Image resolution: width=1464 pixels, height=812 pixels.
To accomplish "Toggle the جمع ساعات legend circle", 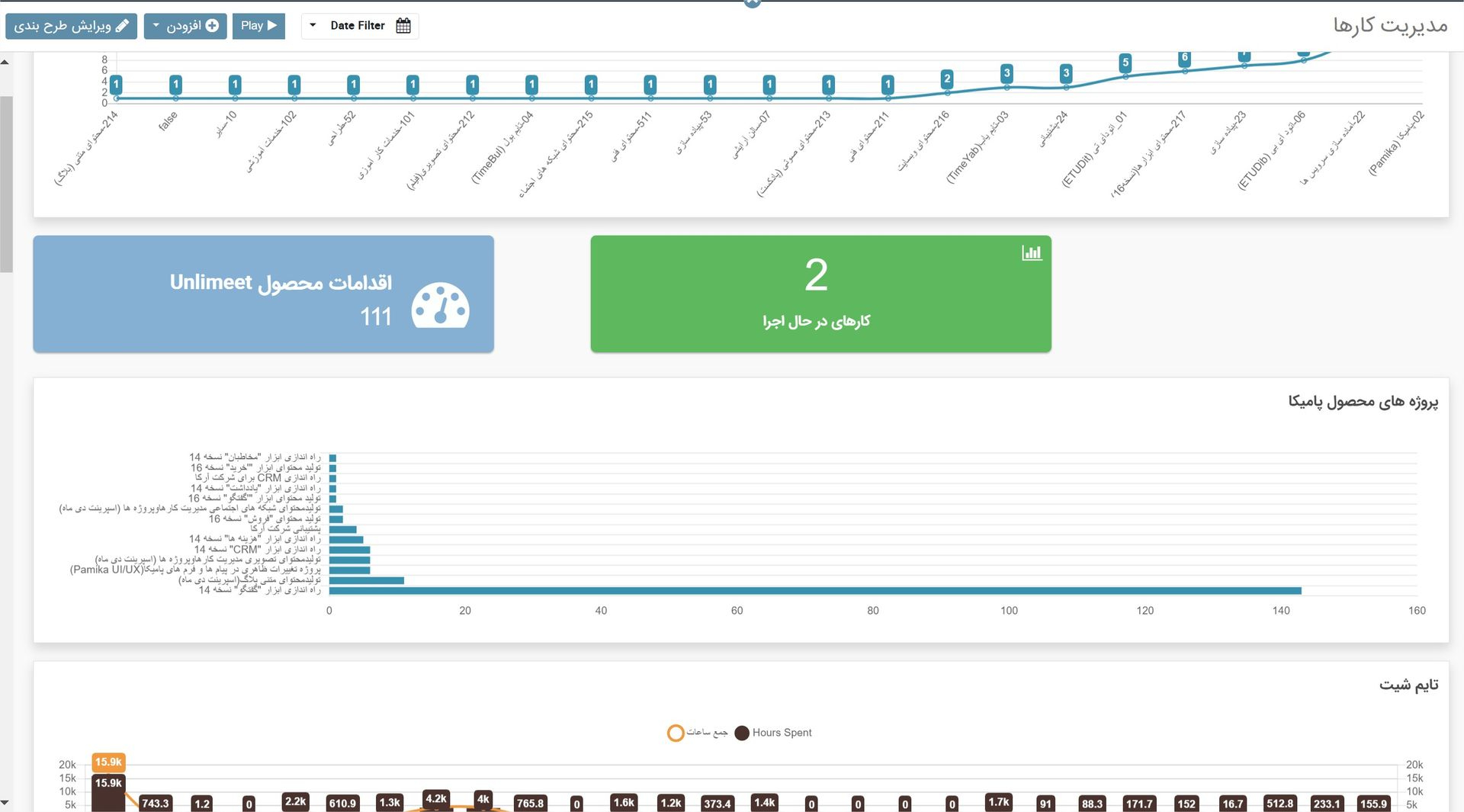I will (x=676, y=733).
